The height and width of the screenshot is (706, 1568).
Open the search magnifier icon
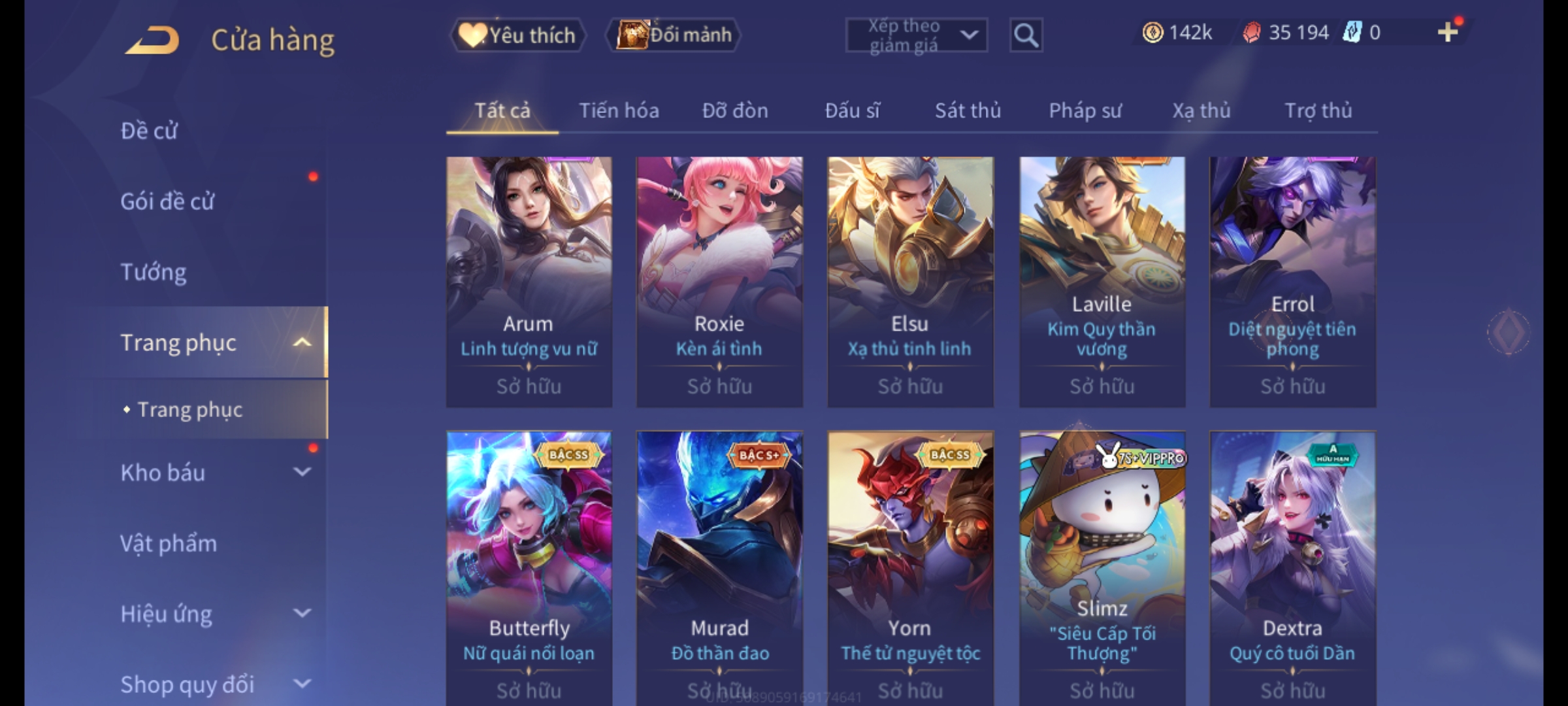tap(1026, 35)
